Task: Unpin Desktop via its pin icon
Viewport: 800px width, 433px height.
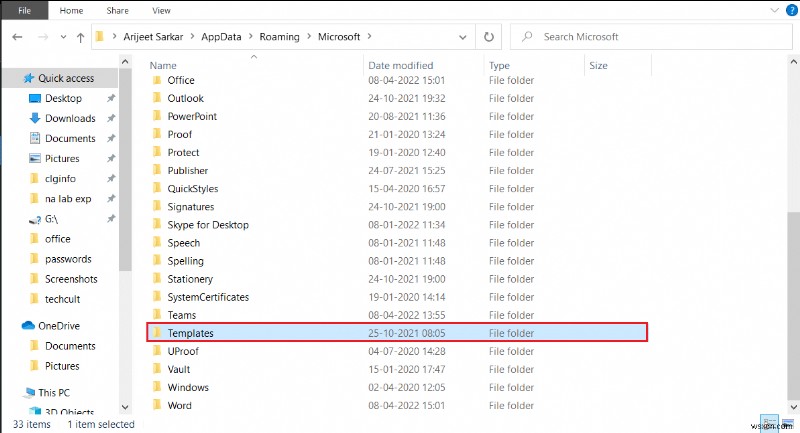Action: point(111,98)
